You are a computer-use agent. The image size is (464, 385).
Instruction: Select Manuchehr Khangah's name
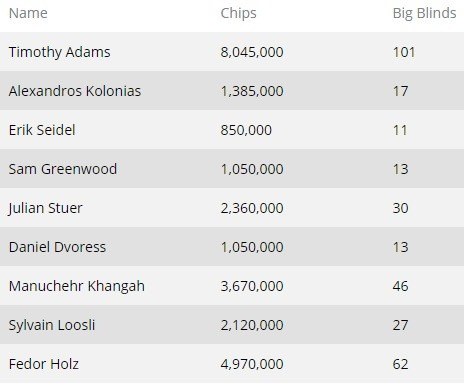tap(77, 286)
